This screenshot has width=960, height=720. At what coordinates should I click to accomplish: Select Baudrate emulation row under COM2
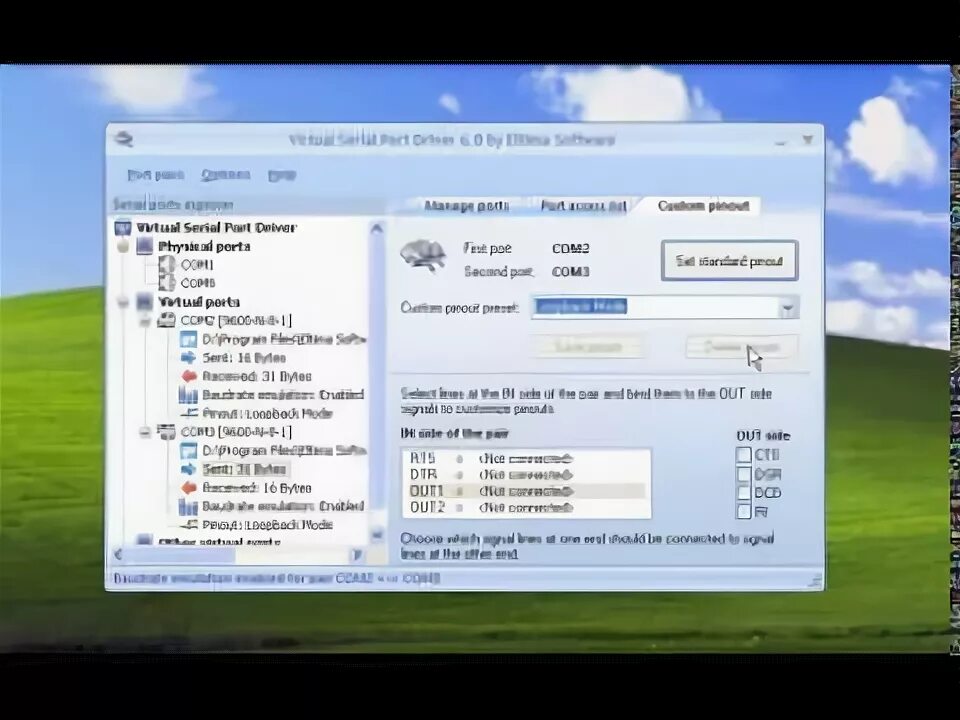[283, 395]
